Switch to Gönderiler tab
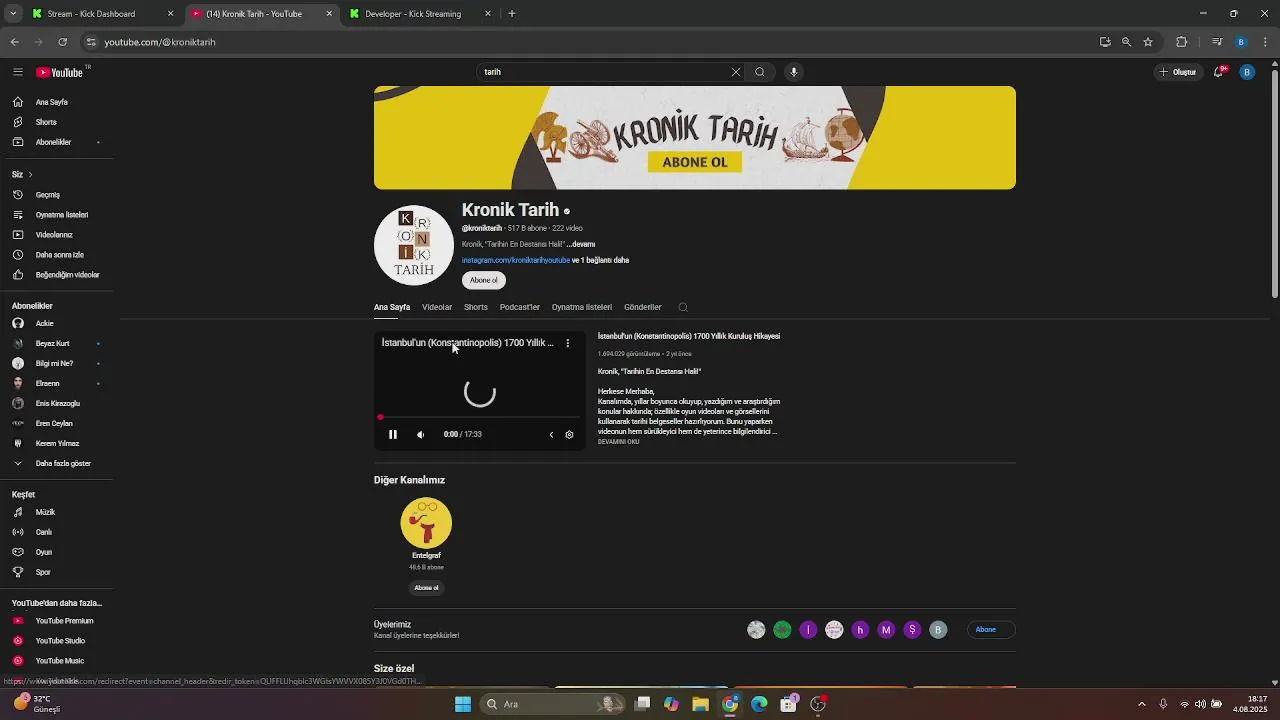 (x=643, y=307)
